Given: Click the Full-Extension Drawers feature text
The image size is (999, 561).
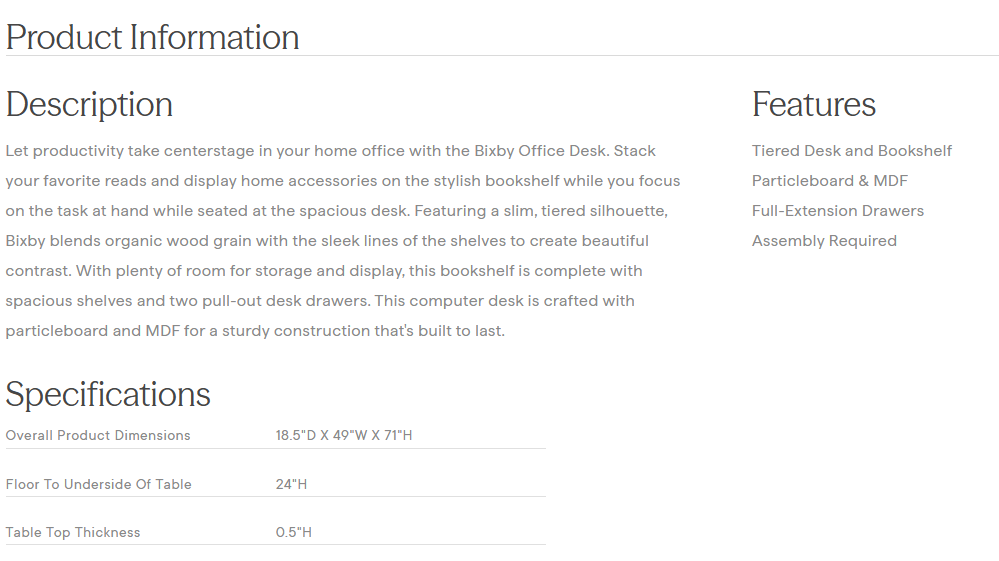Looking at the screenshot, I should (837, 211).
